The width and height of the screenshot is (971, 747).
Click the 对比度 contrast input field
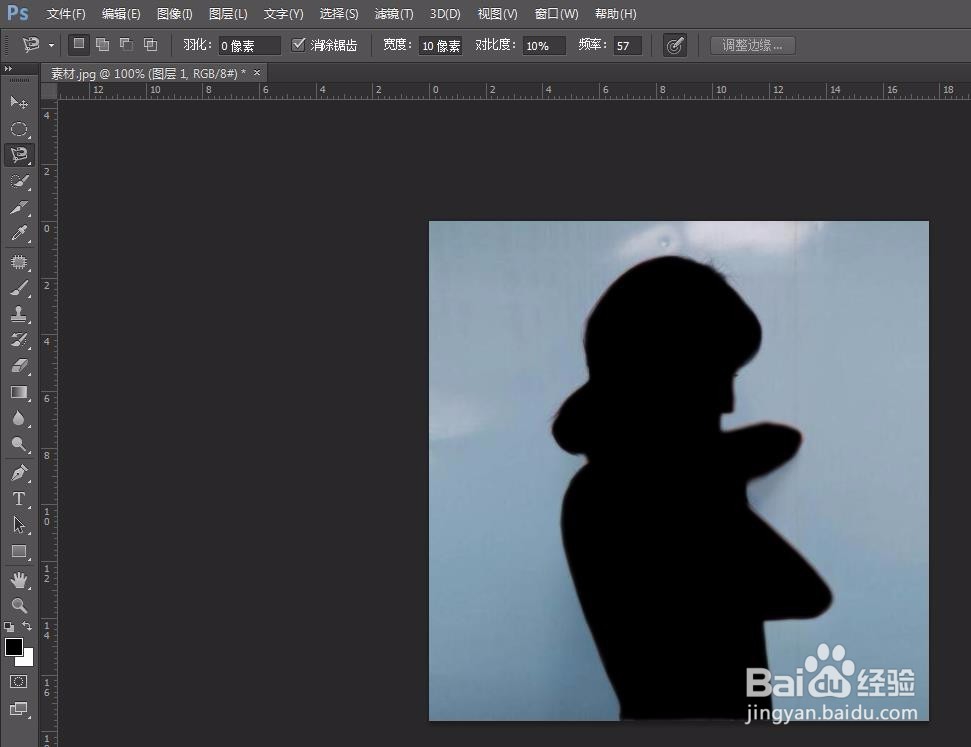tap(544, 45)
